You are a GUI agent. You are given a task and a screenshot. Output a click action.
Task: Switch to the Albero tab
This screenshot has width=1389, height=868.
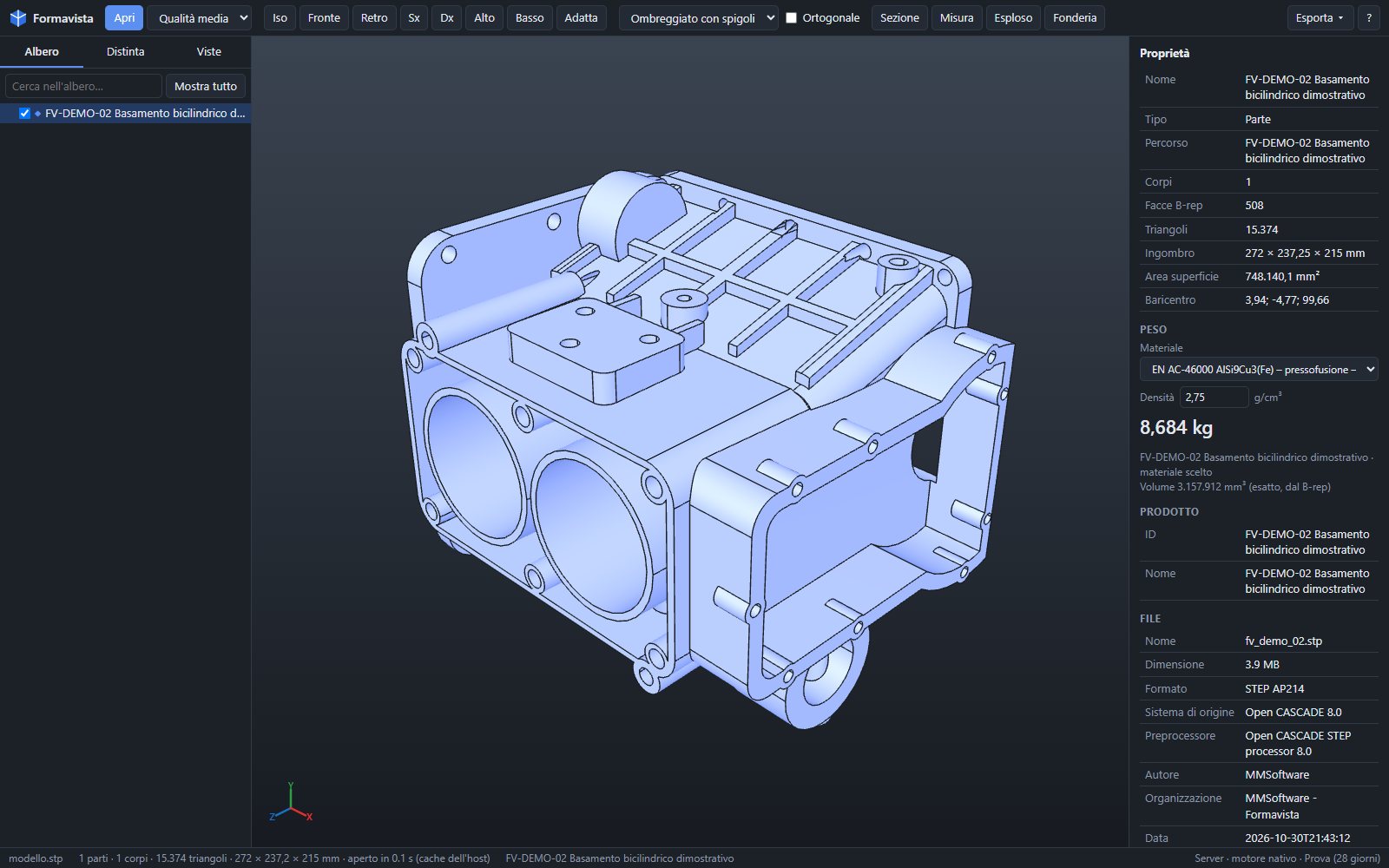click(x=42, y=52)
